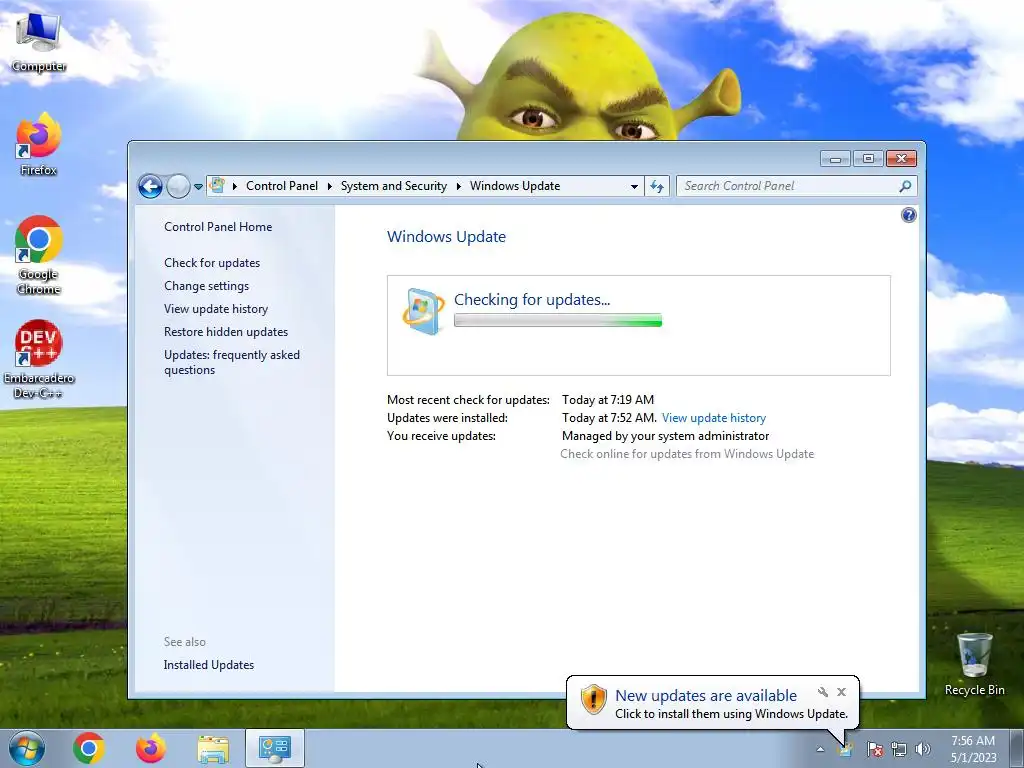Launch Chrome from the taskbar
This screenshot has width=1024, height=768.
pyautogui.click(x=89, y=748)
